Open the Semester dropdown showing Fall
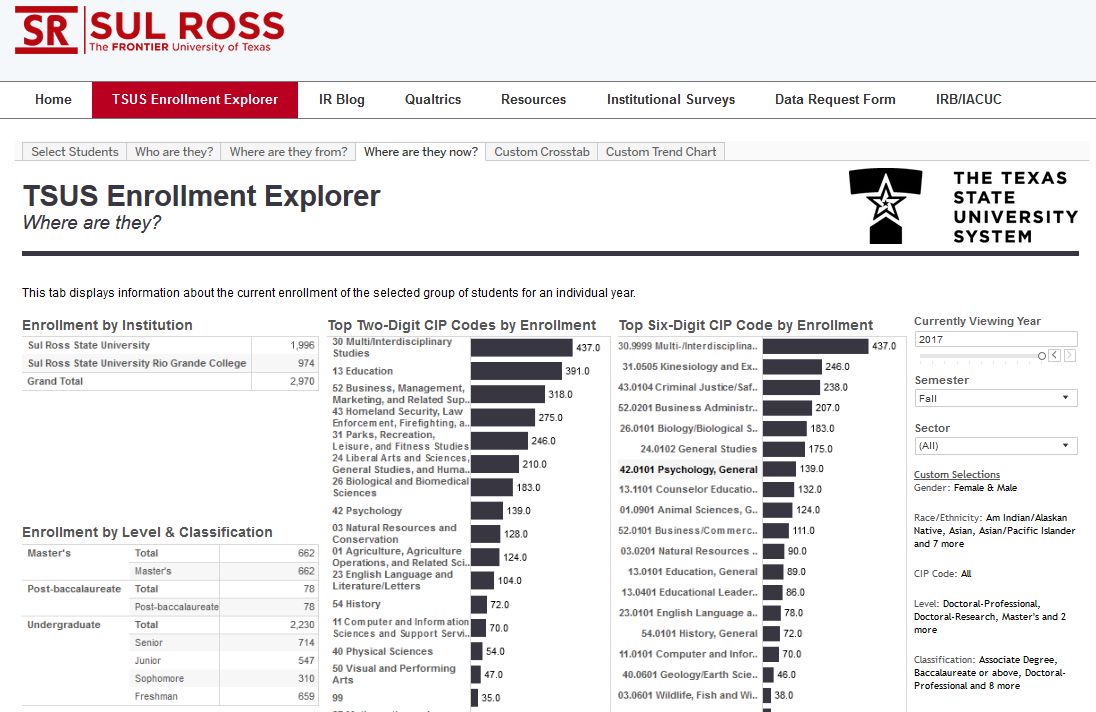Image resolution: width=1096 pixels, height=712 pixels. [x=995, y=398]
